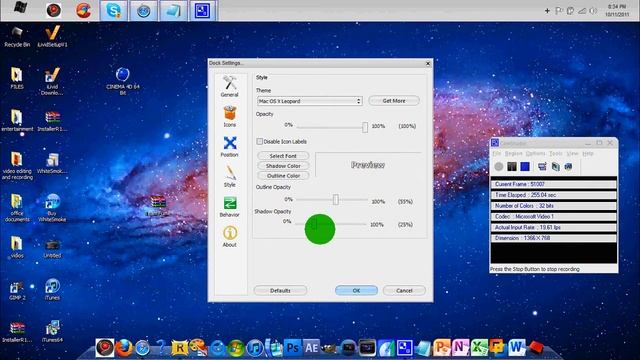Open Region menu in CamStudio
640x360 pixels.
513,153
